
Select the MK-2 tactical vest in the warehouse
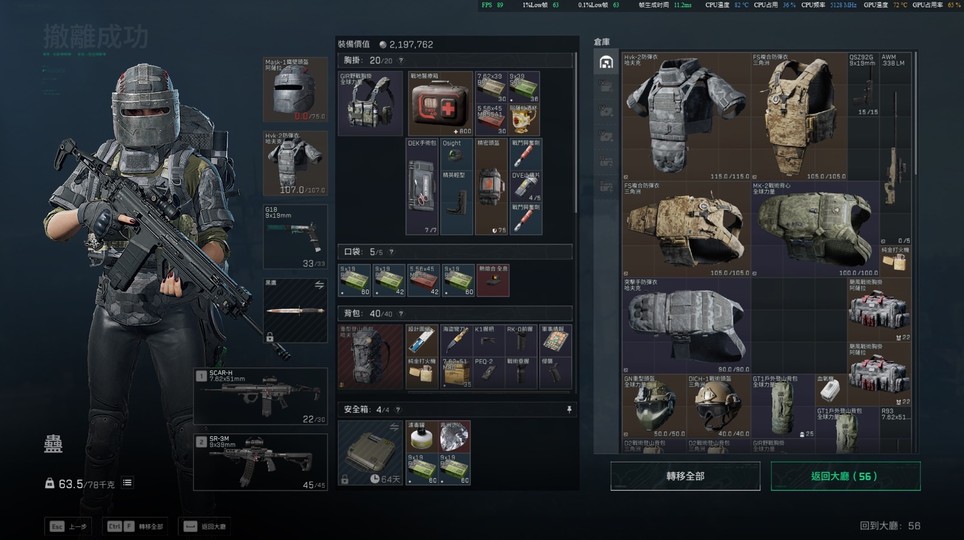[814, 229]
